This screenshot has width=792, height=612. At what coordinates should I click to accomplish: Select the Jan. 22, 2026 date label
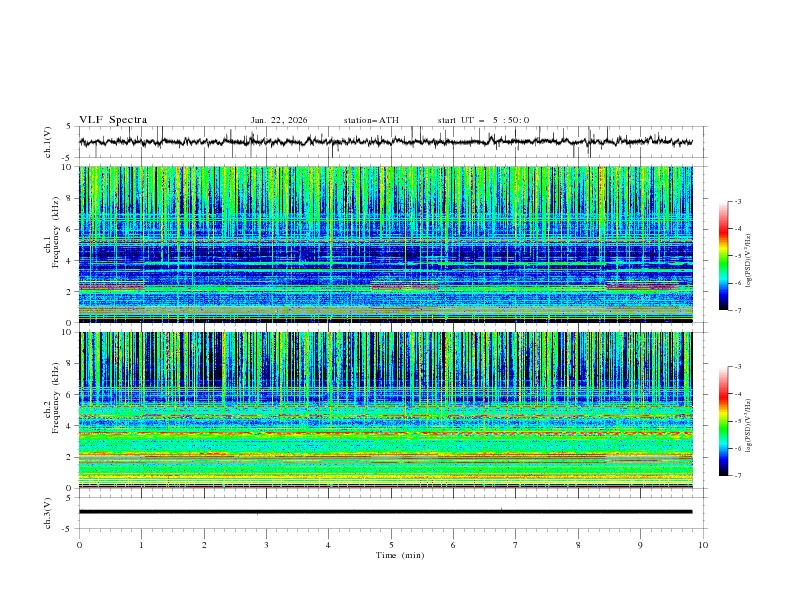(279, 120)
